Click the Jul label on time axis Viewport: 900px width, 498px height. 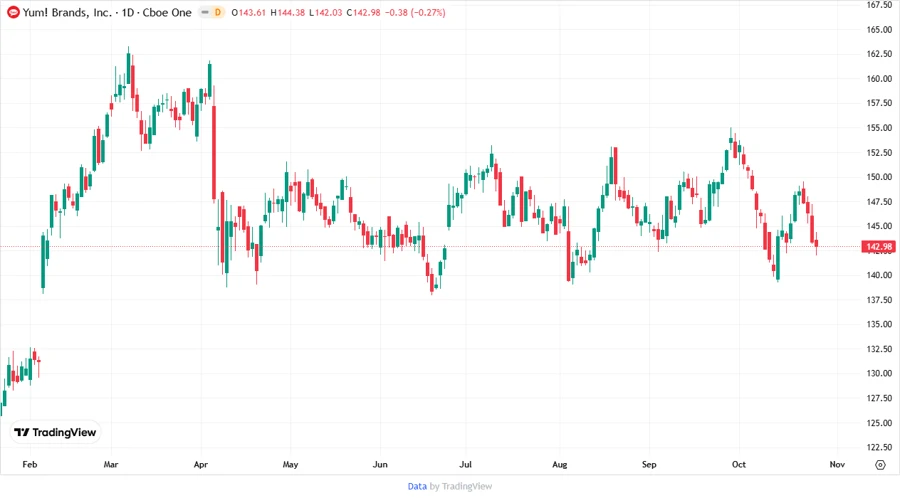(x=465, y=464)
